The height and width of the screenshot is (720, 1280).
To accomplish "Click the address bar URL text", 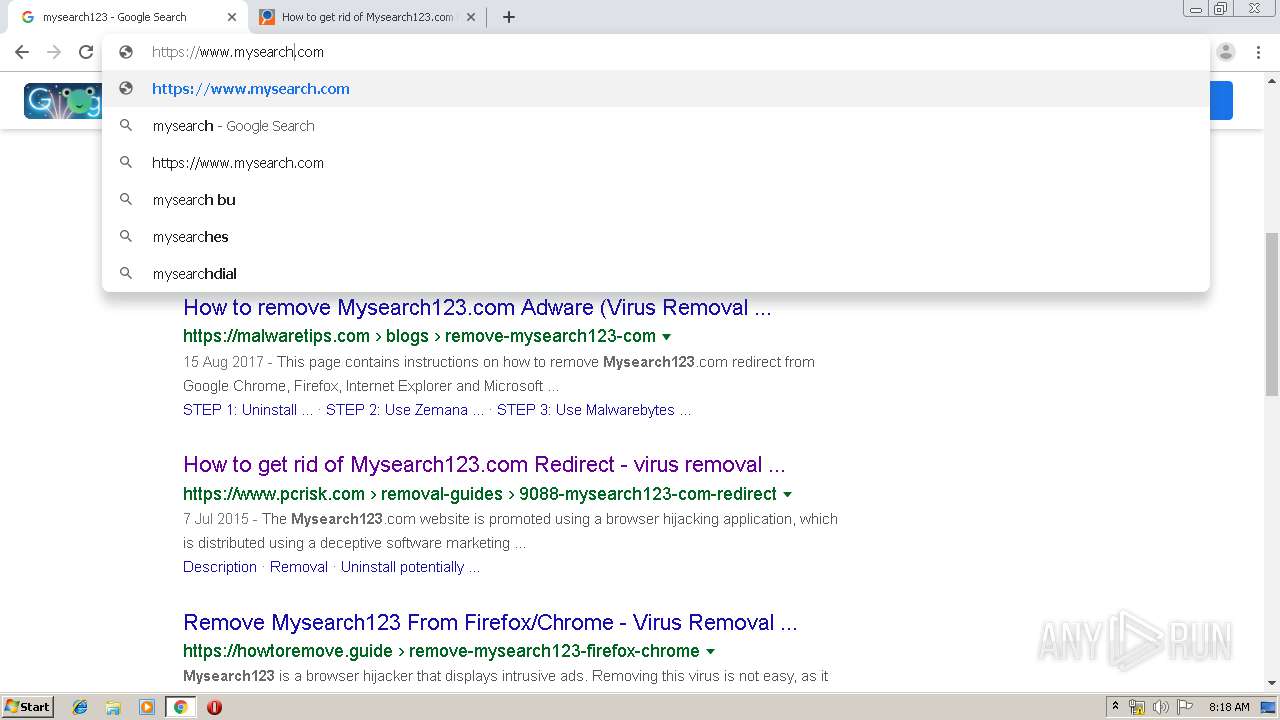I will point(238,52).
